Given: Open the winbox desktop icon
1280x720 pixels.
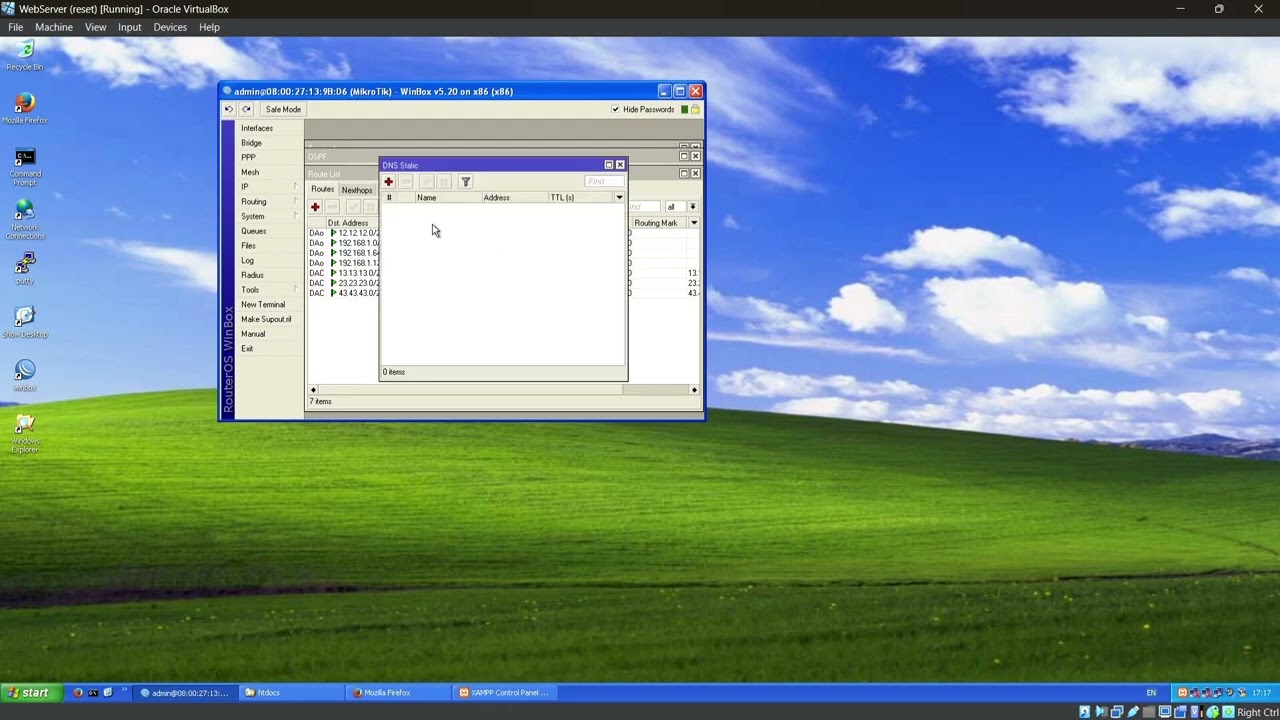Looking at the screenshot, I should [x=25, y=376].
